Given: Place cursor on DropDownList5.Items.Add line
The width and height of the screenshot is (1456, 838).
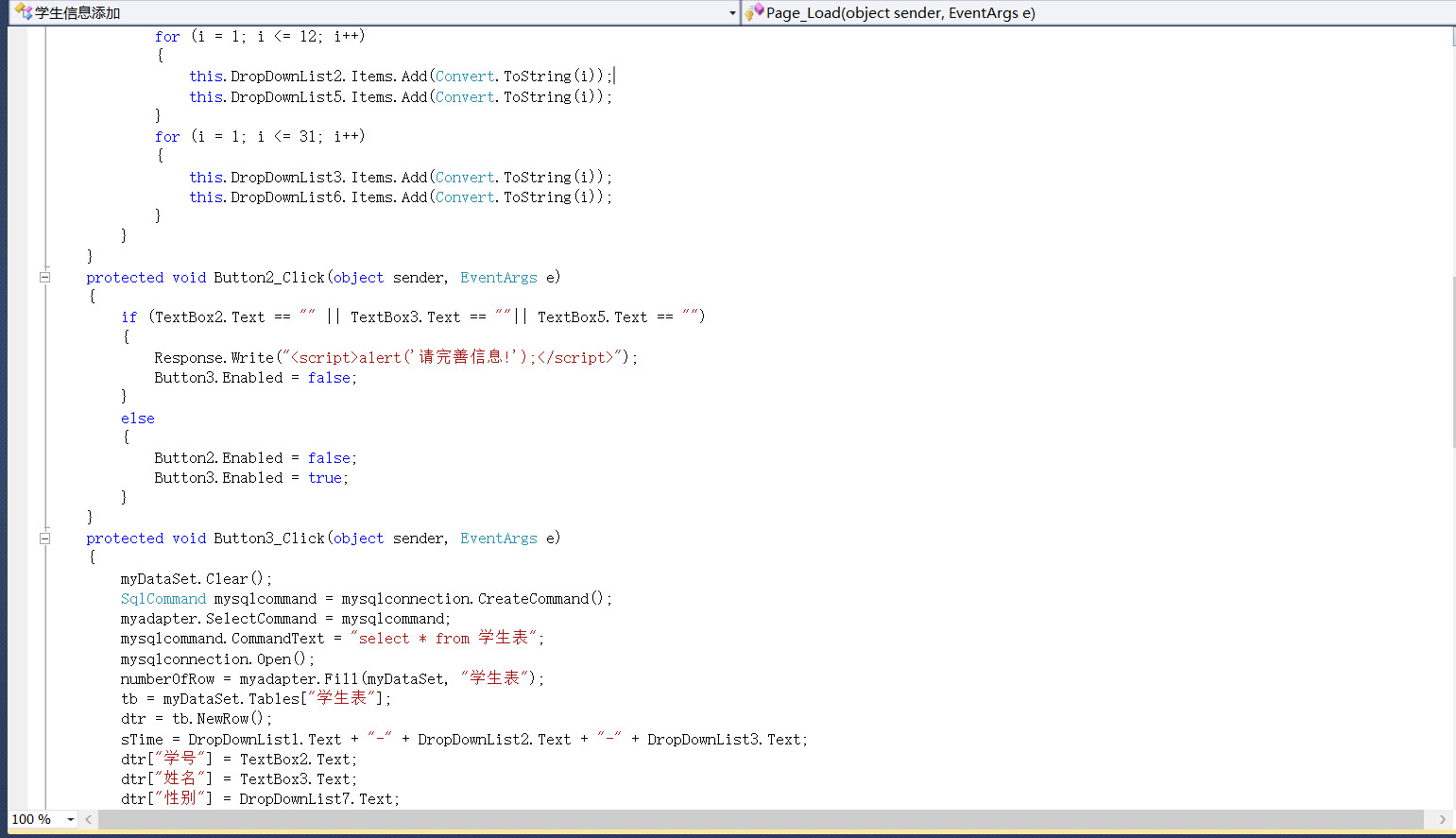Looking at the screenshot, I should (401, 96).
